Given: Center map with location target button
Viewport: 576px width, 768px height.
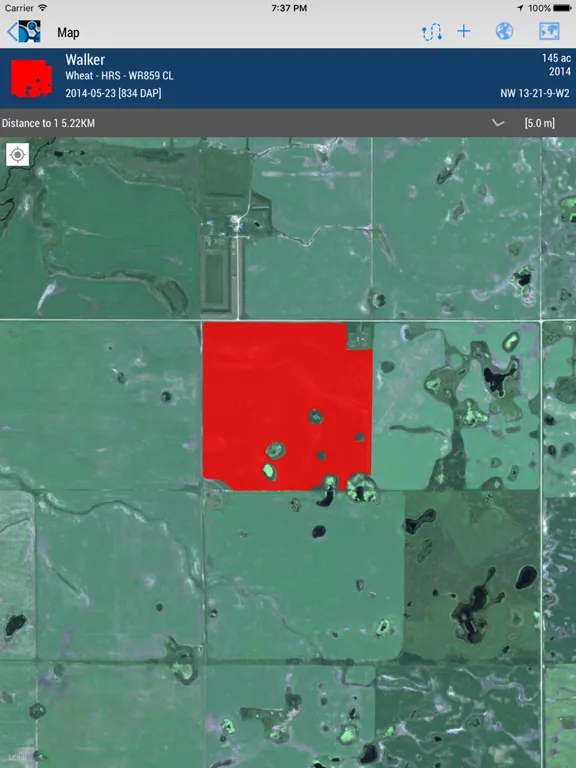Looking at the screenshot, I should click(18, 155).
